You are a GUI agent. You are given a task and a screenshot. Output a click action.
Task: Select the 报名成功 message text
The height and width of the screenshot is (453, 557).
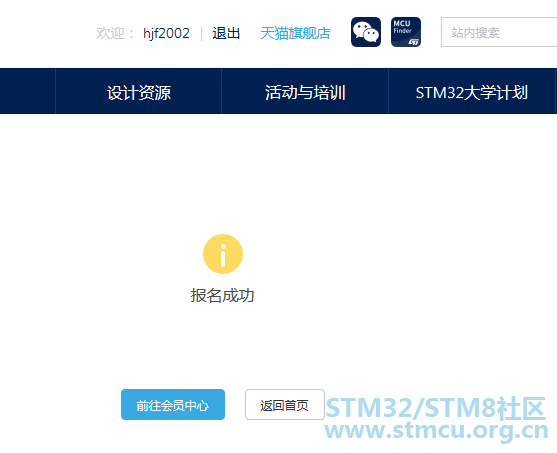tap(222, 295)
